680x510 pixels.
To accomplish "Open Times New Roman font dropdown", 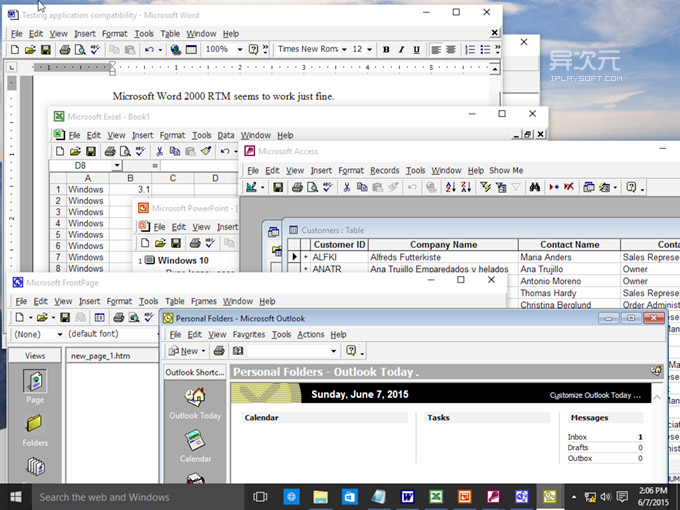I will point(344,49).
